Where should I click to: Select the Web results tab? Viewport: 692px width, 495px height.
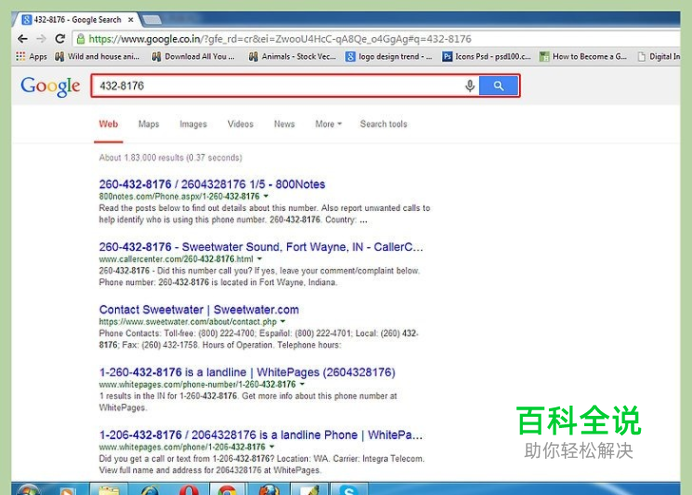(108, 124)
